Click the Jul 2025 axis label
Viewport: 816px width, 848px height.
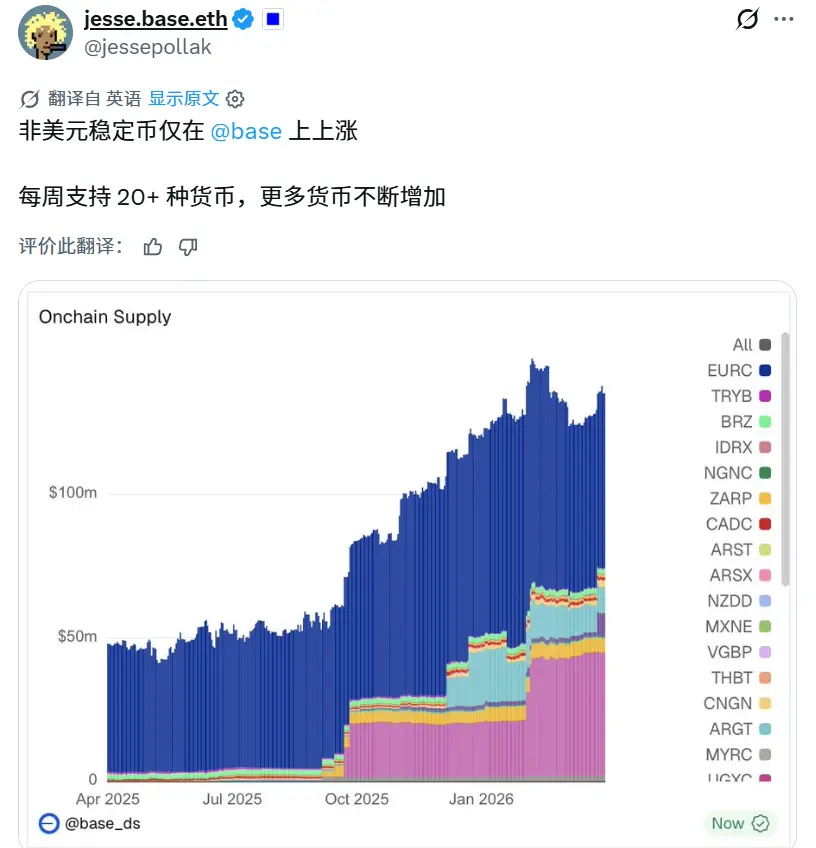(x=232, y=799)
